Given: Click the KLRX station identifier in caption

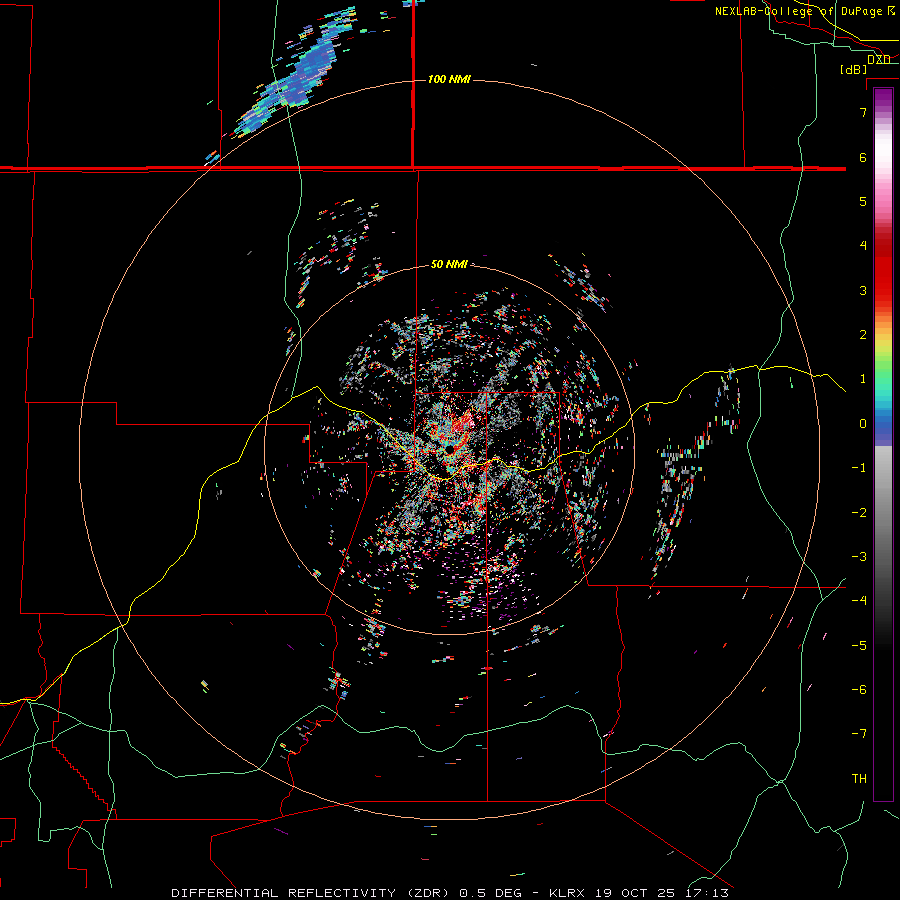Looking at the screenshot, I should click(567, 893).
